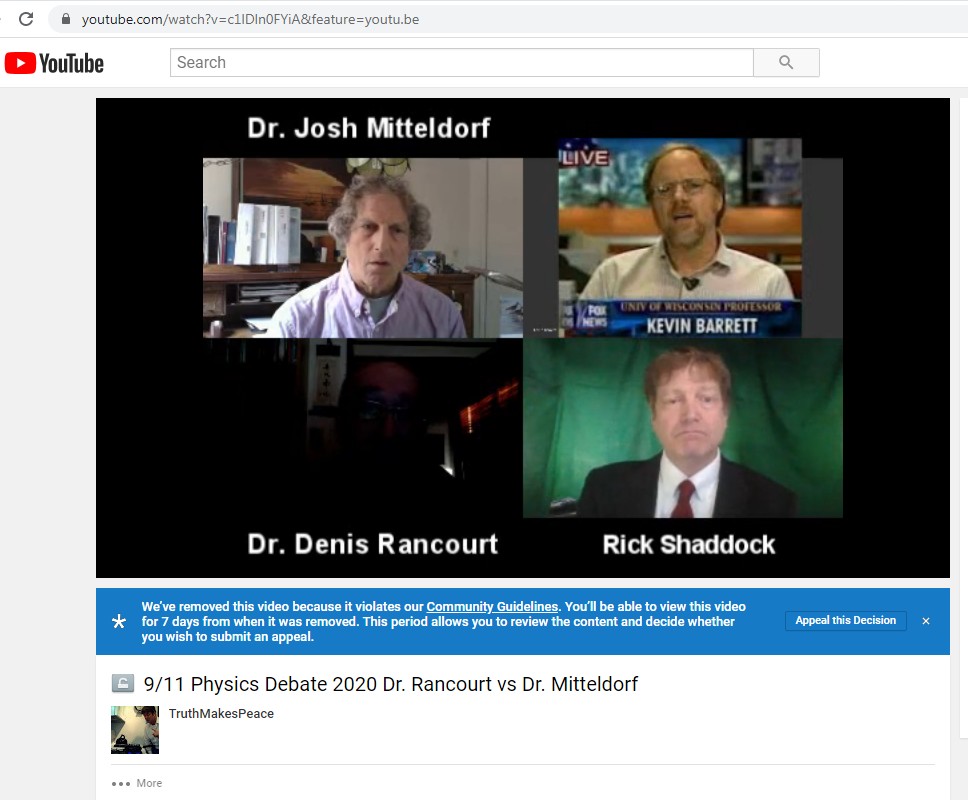Click the Appeal this Decision button
The image size is (968, 800).
pyautogui.click(x=845, y=621)
